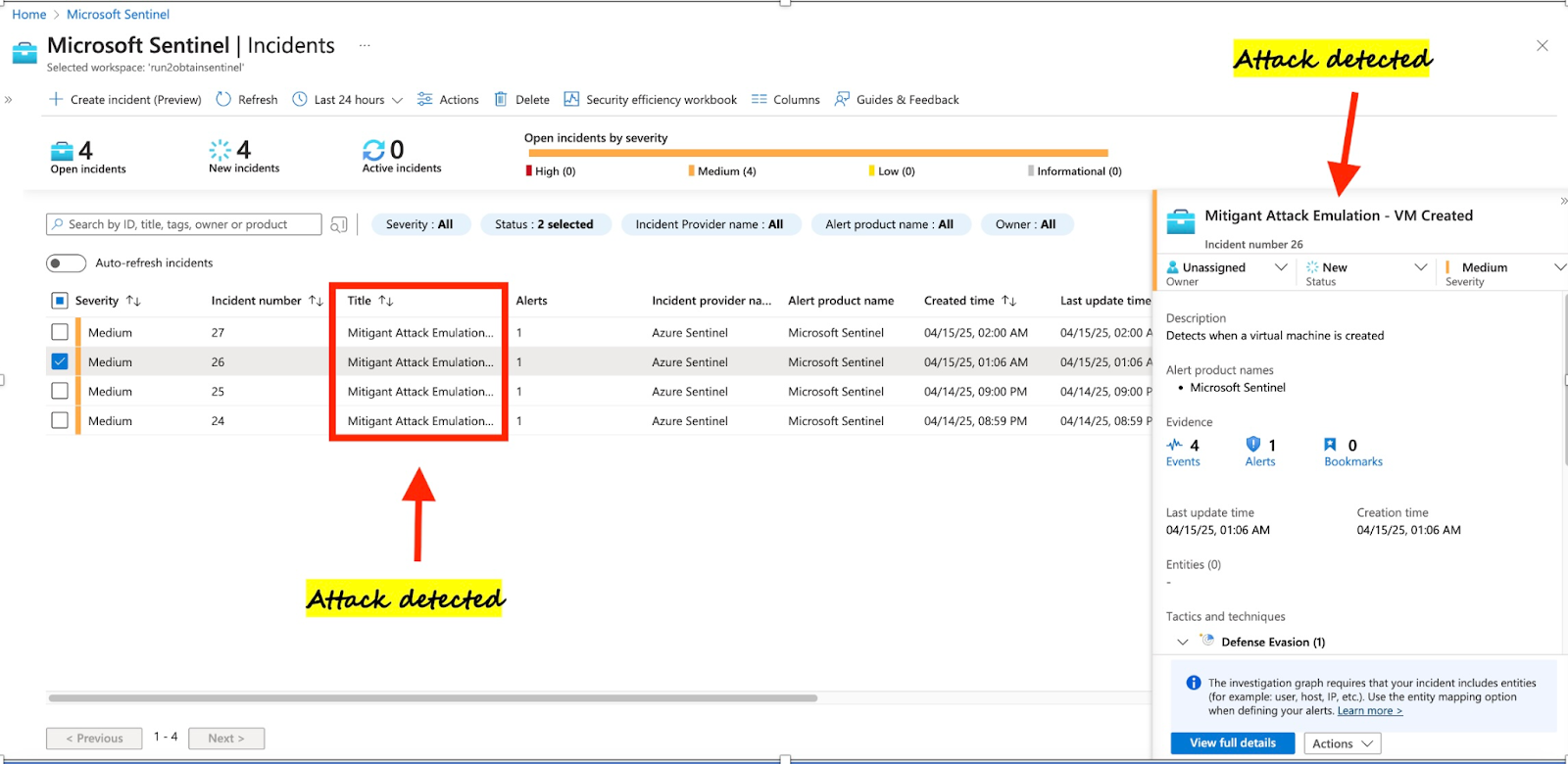The width and height of the screenshot is (1568, 764).
Task: Click the New incidents sparkle icon
Action: pos(220,150)
